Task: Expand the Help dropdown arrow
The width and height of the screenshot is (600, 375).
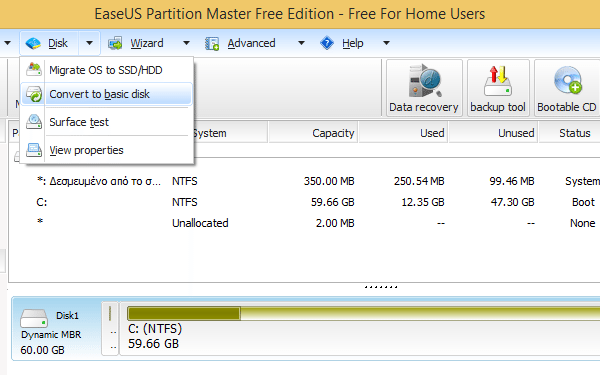Action: point(386,43)
